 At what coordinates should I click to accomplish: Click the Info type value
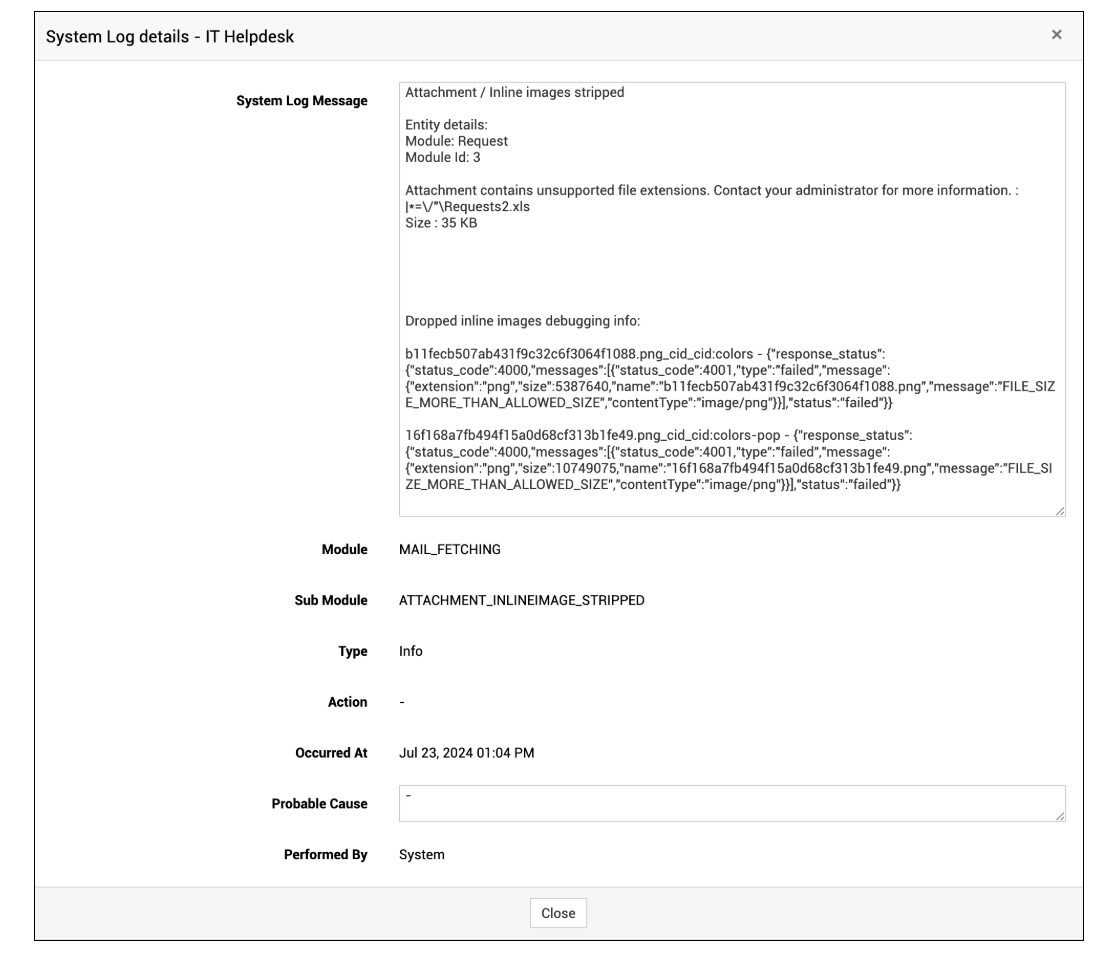tap(411, 651)
